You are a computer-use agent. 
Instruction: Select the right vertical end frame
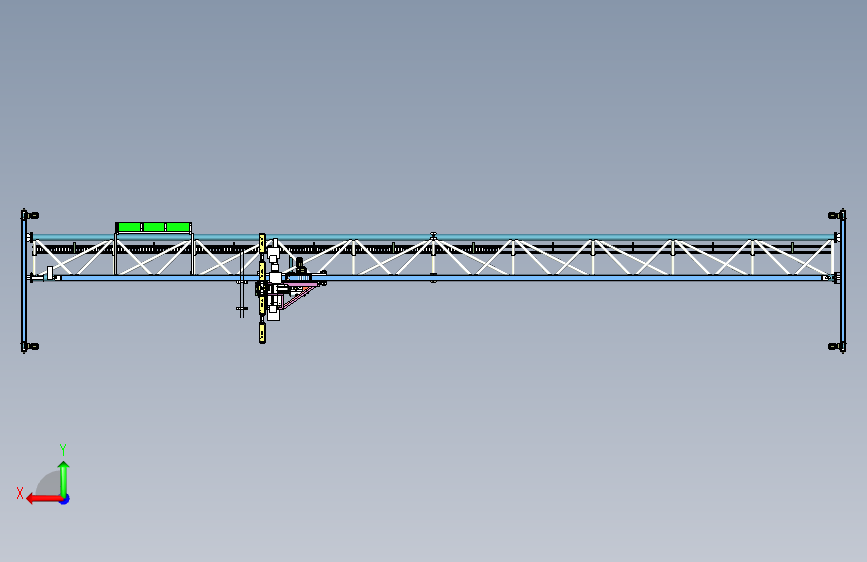[x=842, y=280]
